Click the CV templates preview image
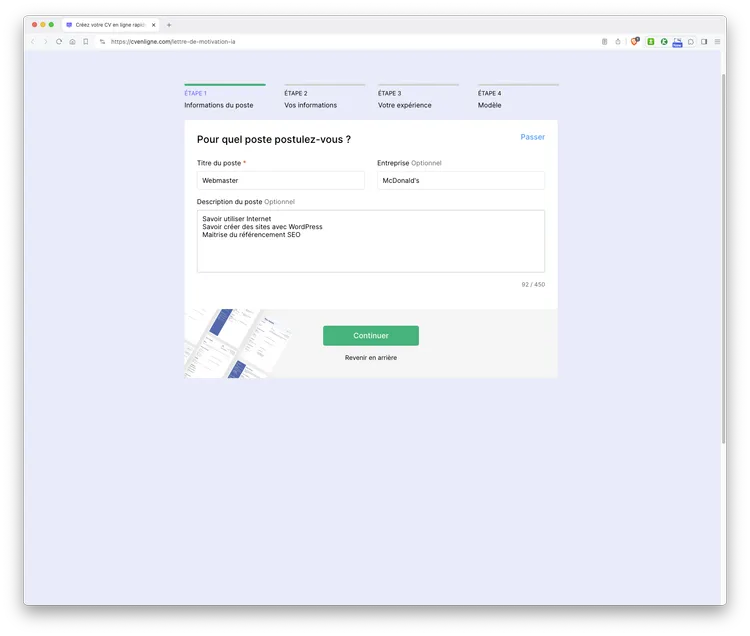 238,343
